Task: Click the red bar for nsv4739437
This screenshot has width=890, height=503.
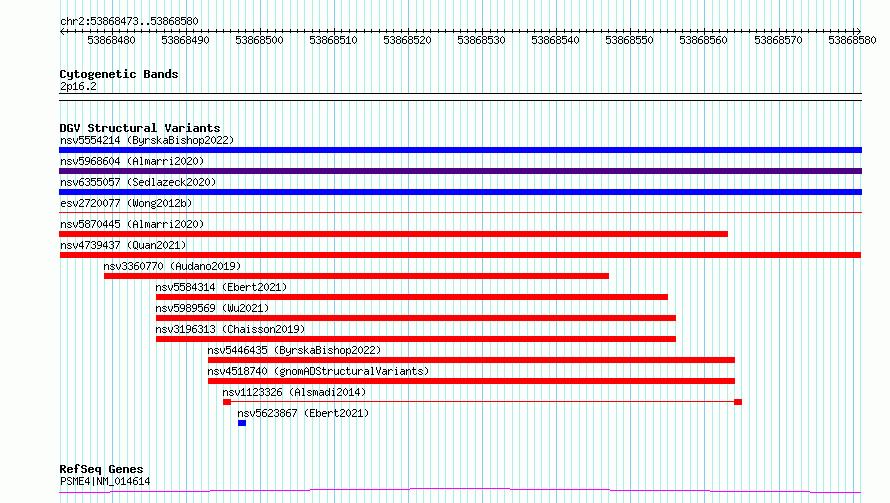Action: point(460,255)
